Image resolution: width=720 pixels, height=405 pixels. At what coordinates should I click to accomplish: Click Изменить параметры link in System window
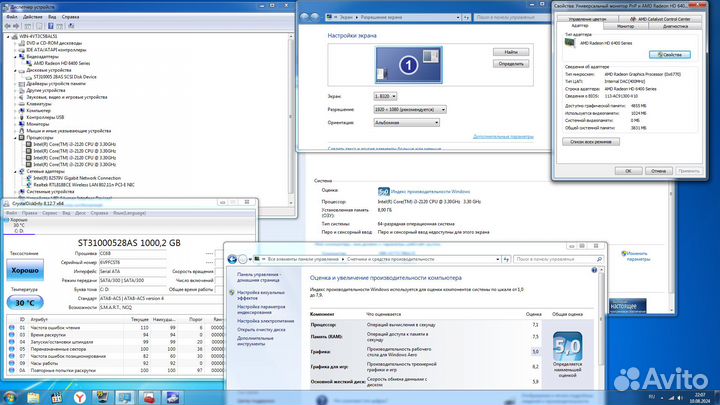click(x=638, y=256)
